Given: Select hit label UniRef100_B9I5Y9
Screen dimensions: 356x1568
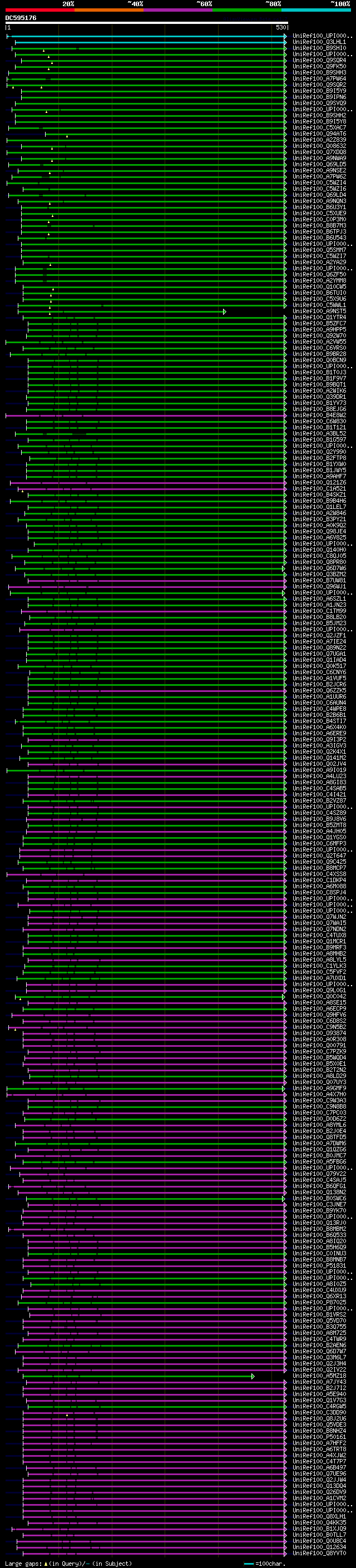Looking at the screenshot, I should coord(319,91).
